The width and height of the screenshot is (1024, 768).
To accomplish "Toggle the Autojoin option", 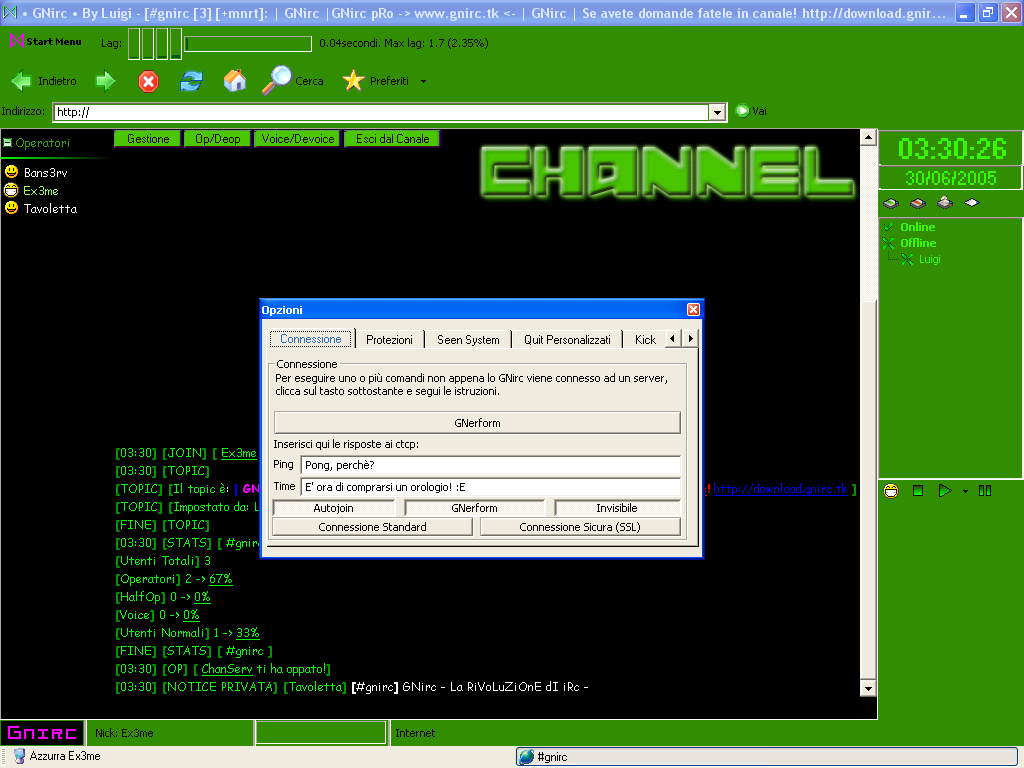I will (333, 508).
